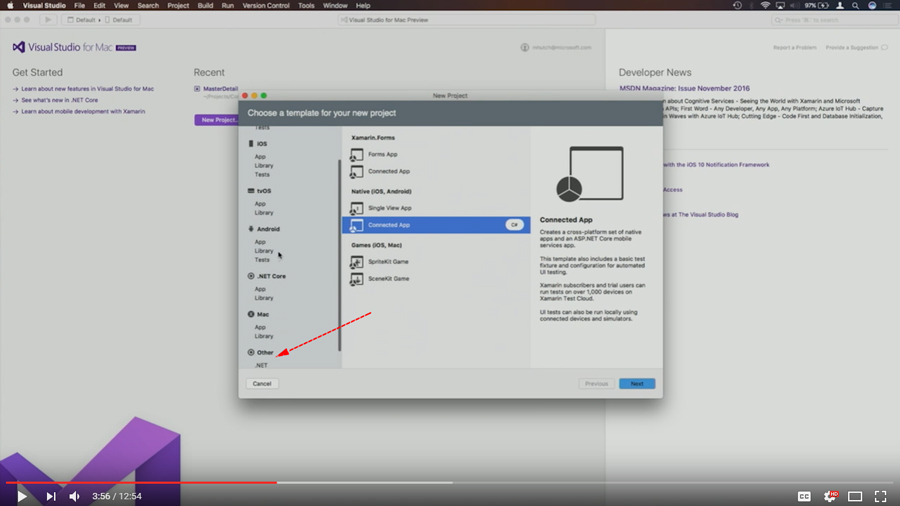Click the Cancel button
Viewport: 900px width, 506px height.
(x=262, y=383)
